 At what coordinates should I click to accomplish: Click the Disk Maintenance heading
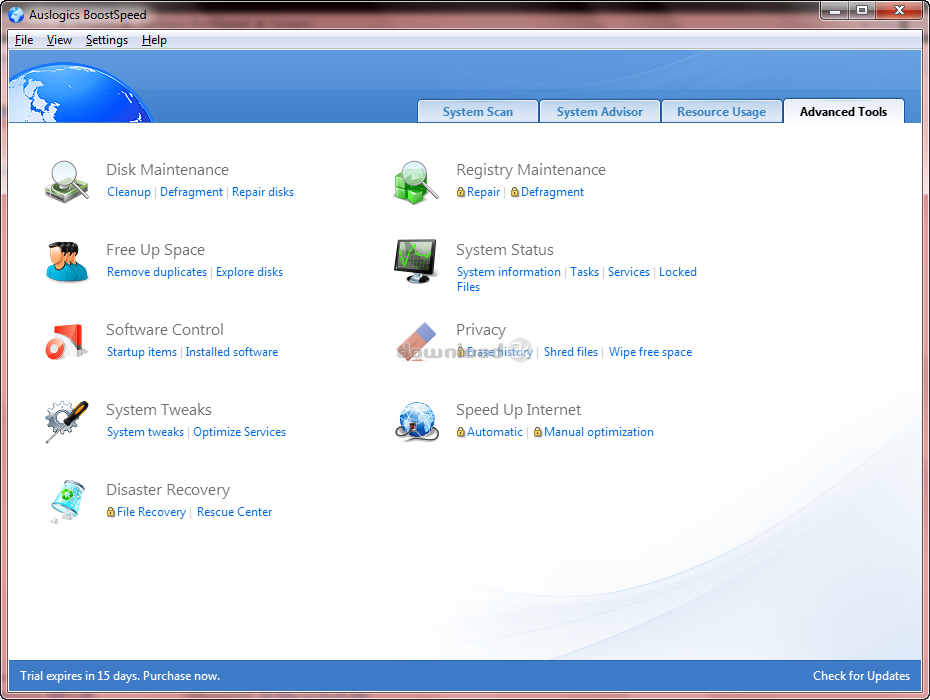pos(167,170)
